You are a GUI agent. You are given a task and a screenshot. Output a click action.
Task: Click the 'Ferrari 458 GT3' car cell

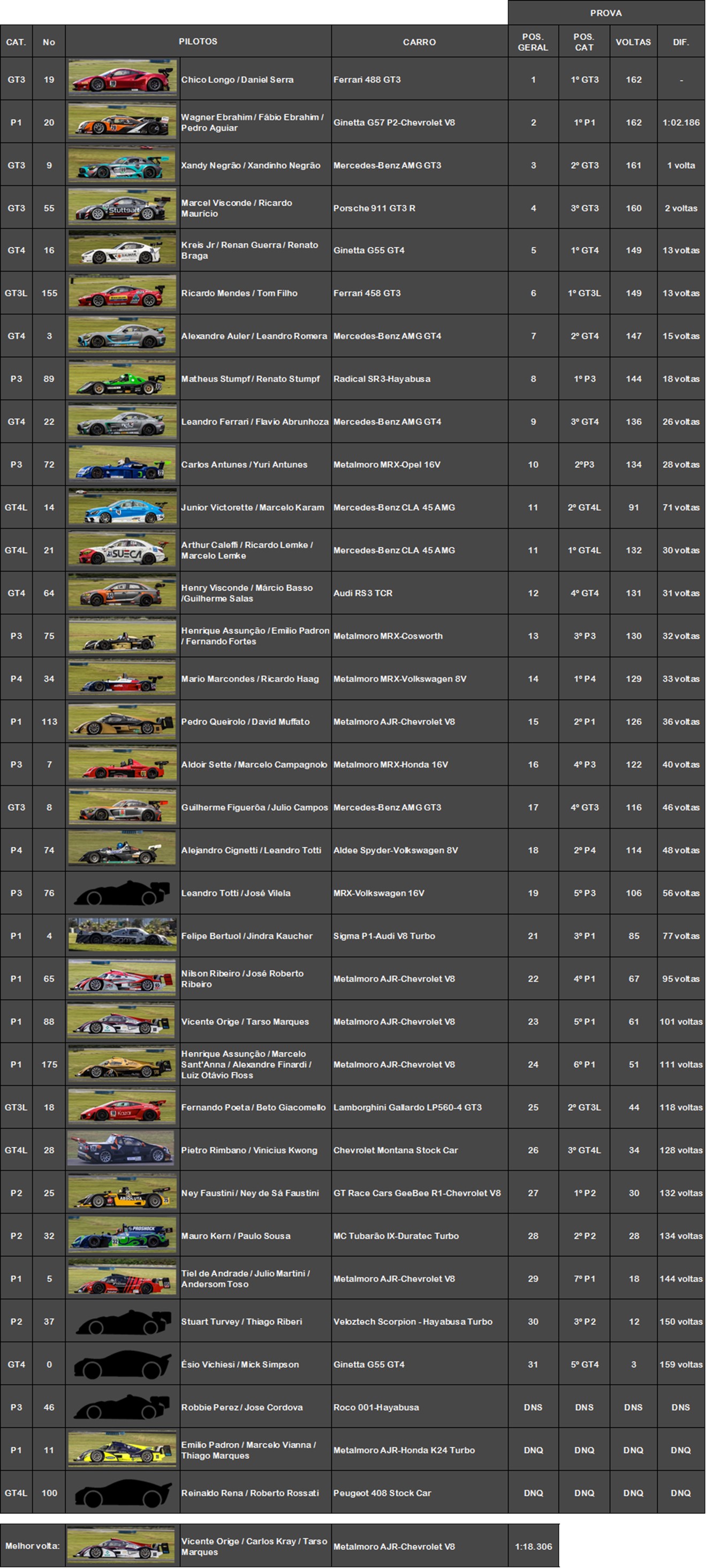(419, 293)
